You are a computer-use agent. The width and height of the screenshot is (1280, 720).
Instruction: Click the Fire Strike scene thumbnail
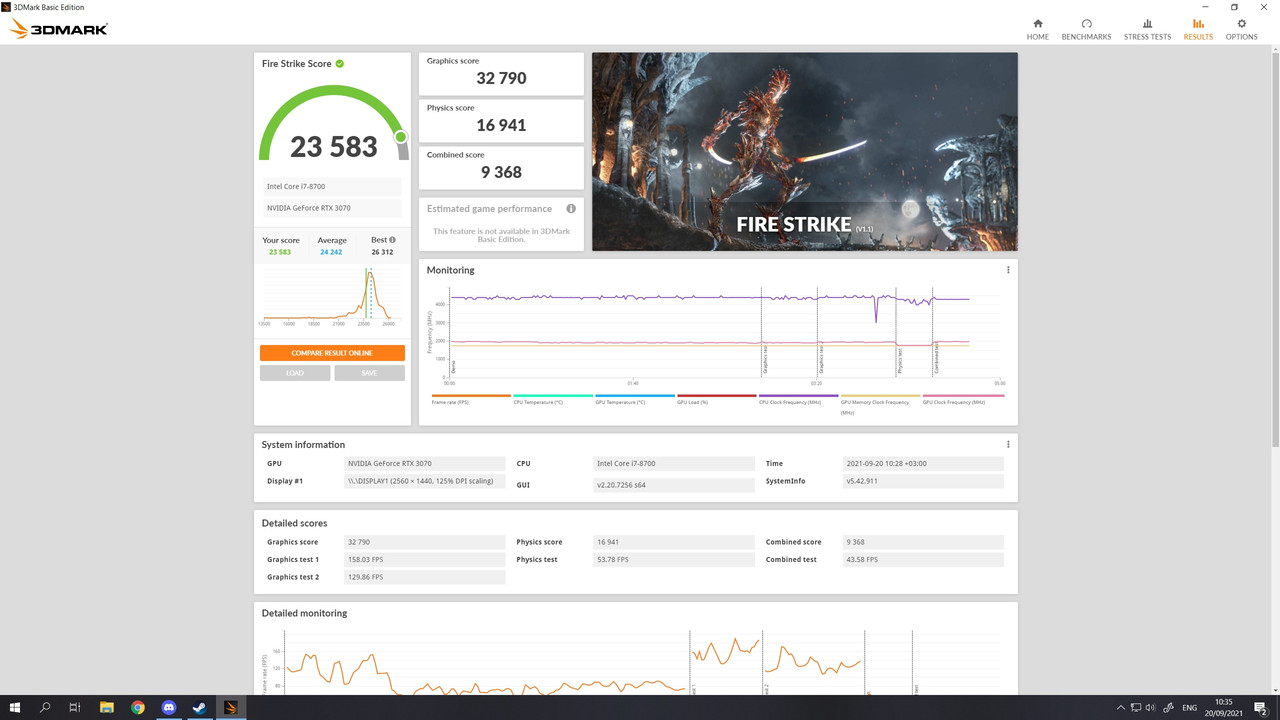805,152
